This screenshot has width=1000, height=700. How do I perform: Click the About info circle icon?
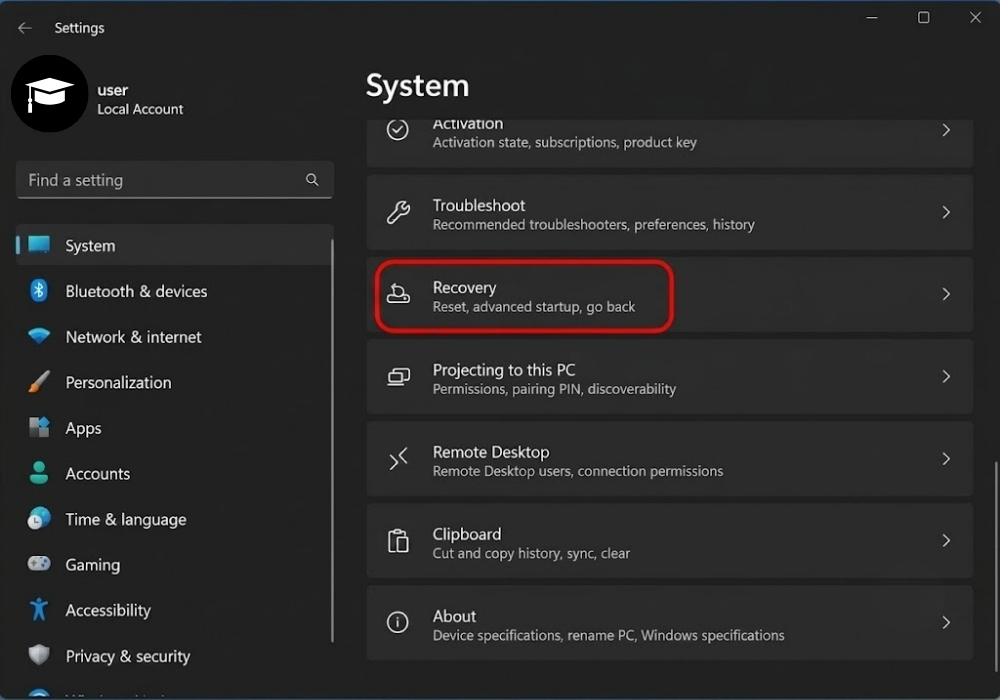(x=398, y=622)
